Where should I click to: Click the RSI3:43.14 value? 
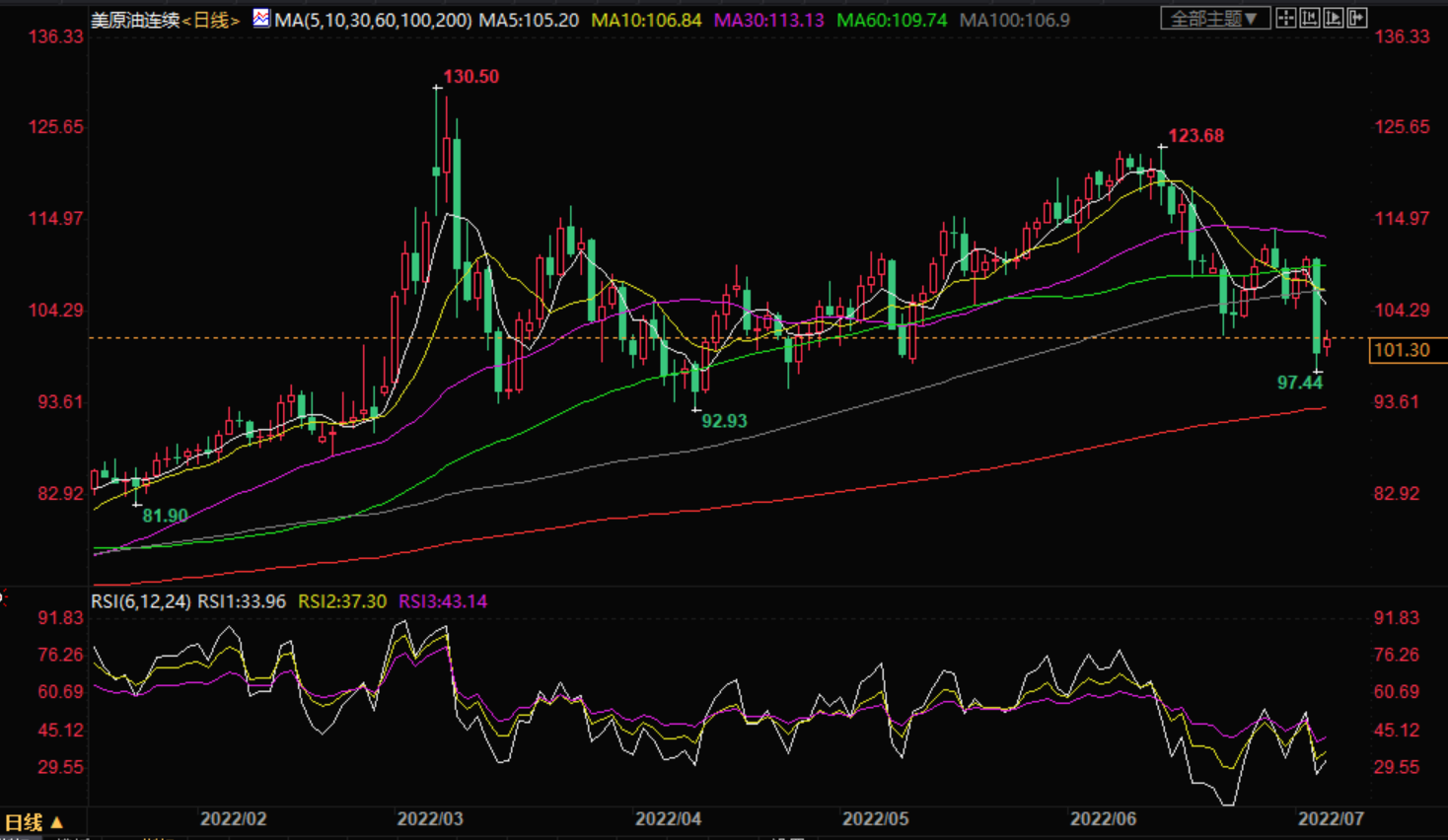443,601
